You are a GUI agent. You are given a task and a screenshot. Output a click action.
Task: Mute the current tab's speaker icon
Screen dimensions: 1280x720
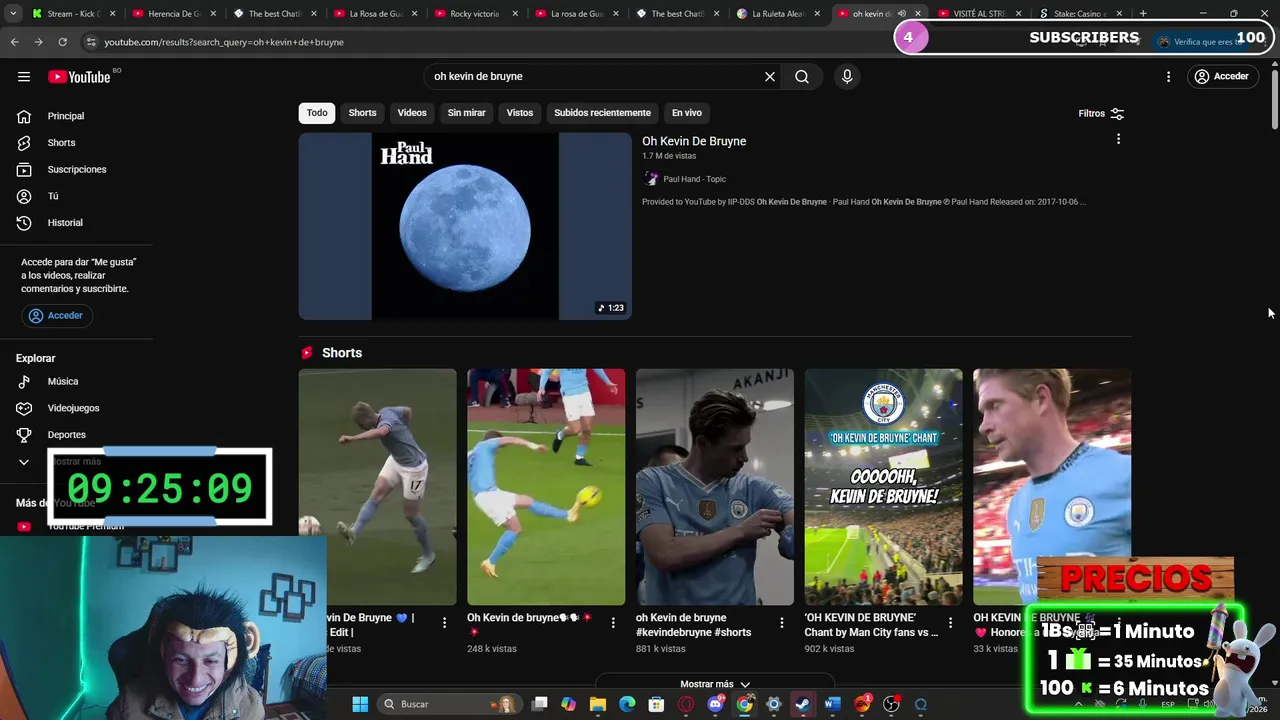click(x=902, y=14)
